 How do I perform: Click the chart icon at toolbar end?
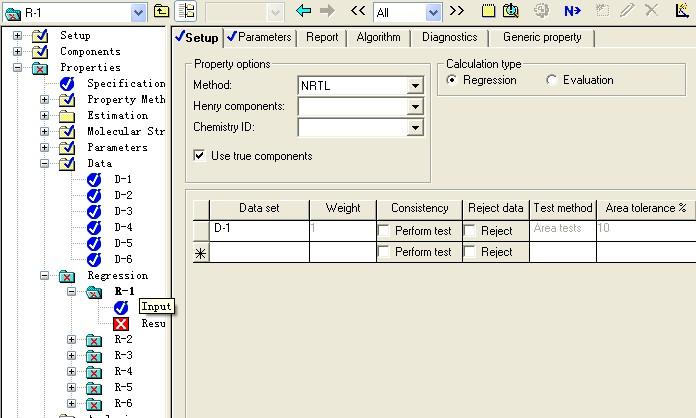point(682,10)
